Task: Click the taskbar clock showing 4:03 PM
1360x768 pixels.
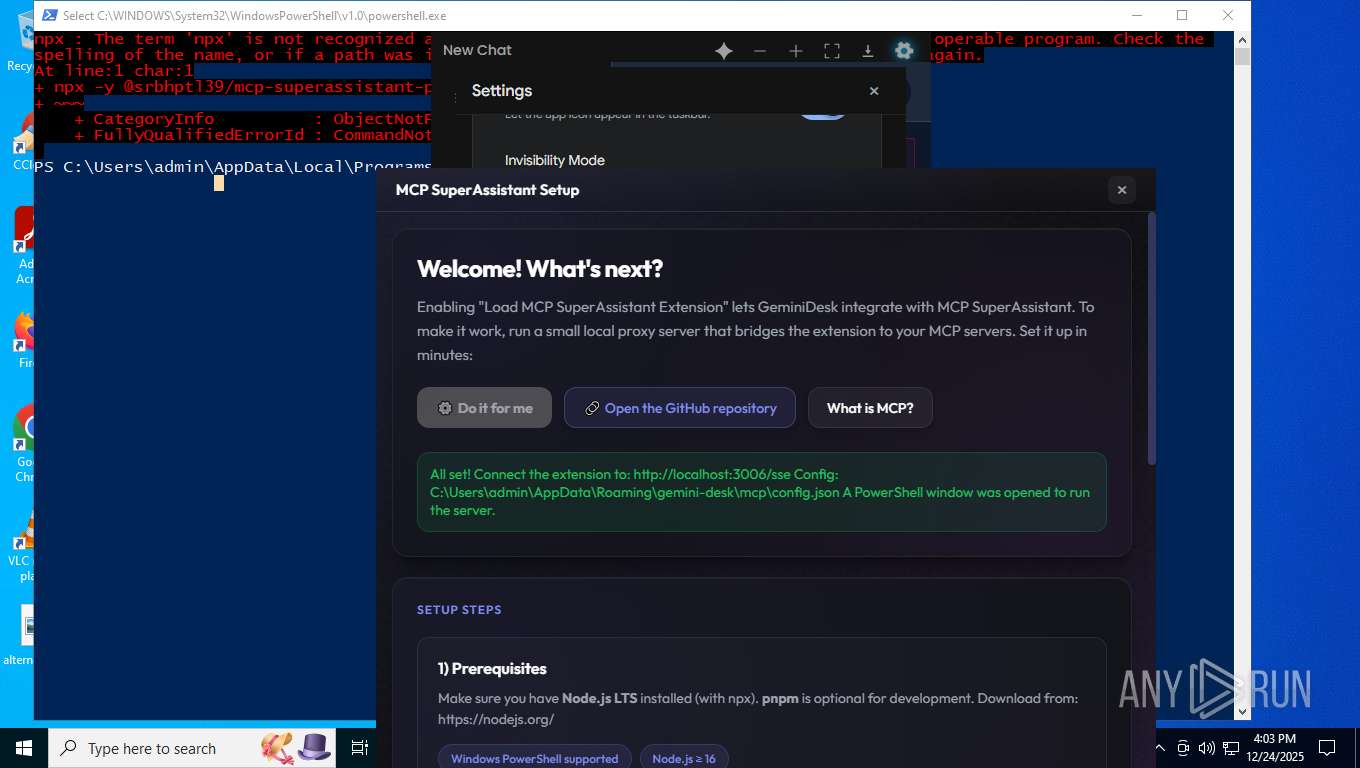Action: [1274, 748]
